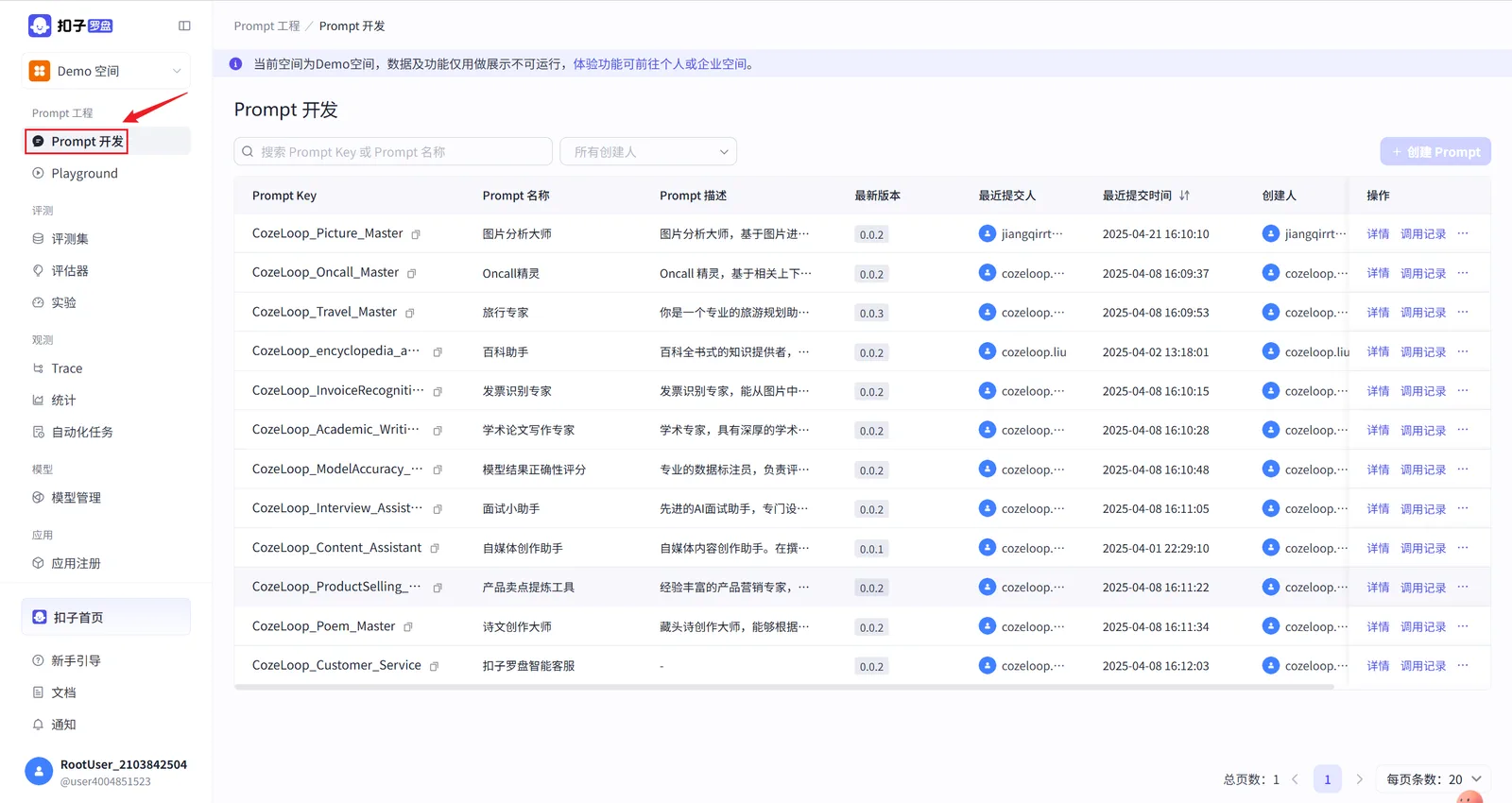The width and height of the screenshot is (1512, 803).
Task: Open more actions for CozeLoop_Picture_Master row
Action: coord(1463,233)
